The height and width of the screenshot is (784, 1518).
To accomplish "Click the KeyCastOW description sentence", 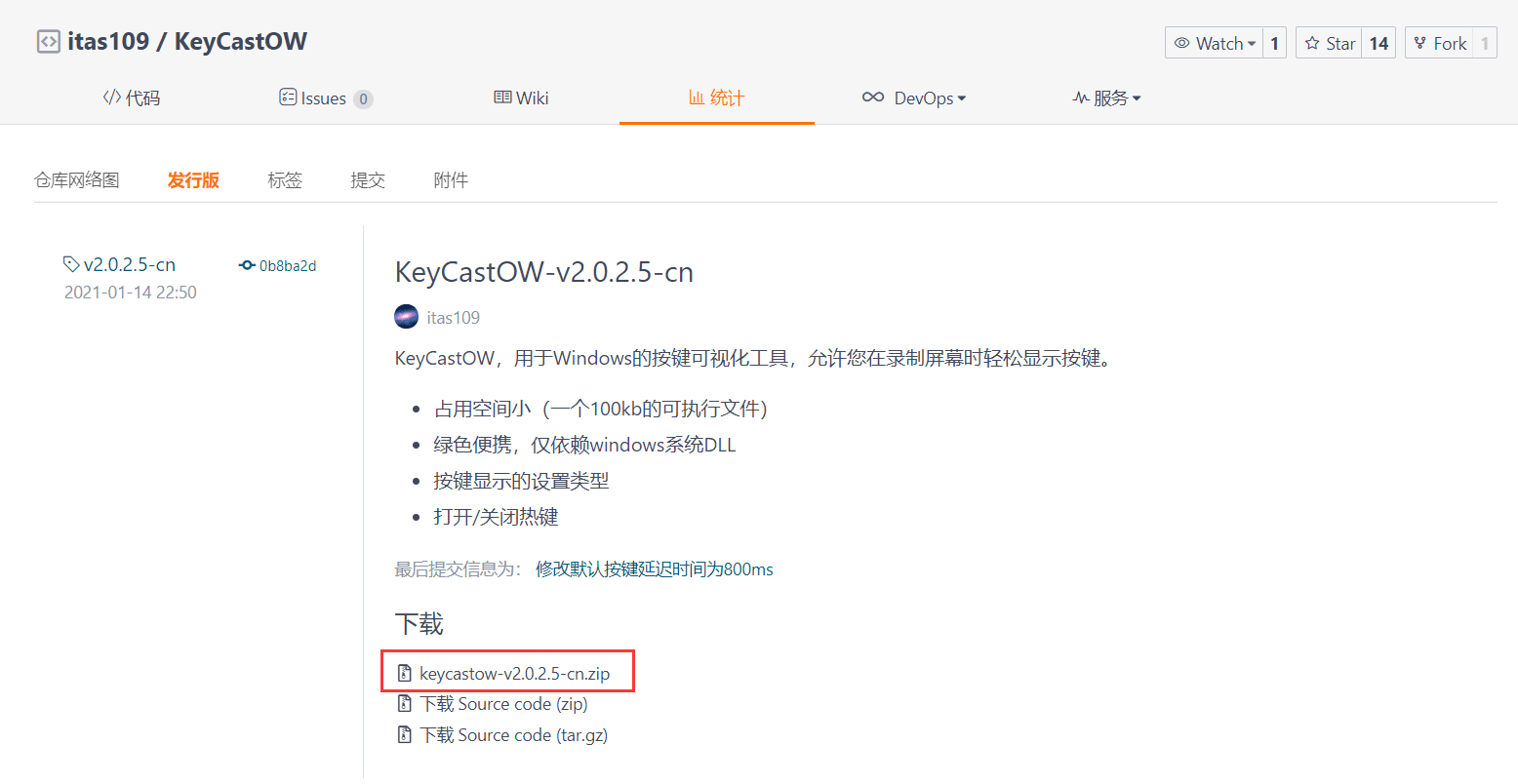I will (753, 358).
